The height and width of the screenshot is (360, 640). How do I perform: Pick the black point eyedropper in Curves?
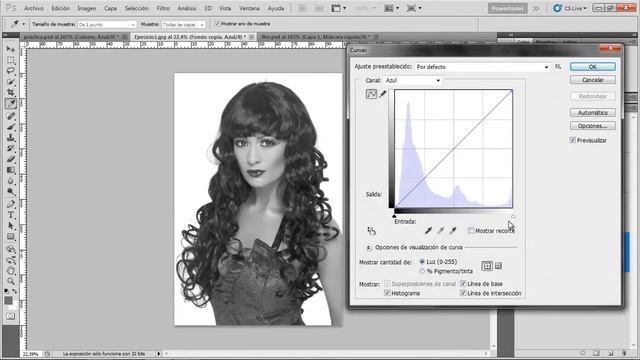coord(428,231)
